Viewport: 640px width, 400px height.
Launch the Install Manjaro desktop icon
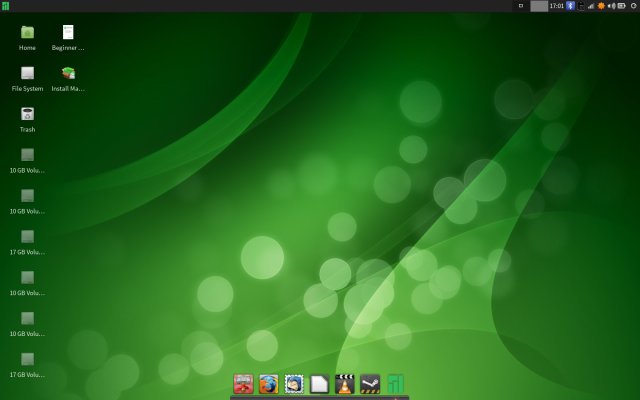coord(68,73)
